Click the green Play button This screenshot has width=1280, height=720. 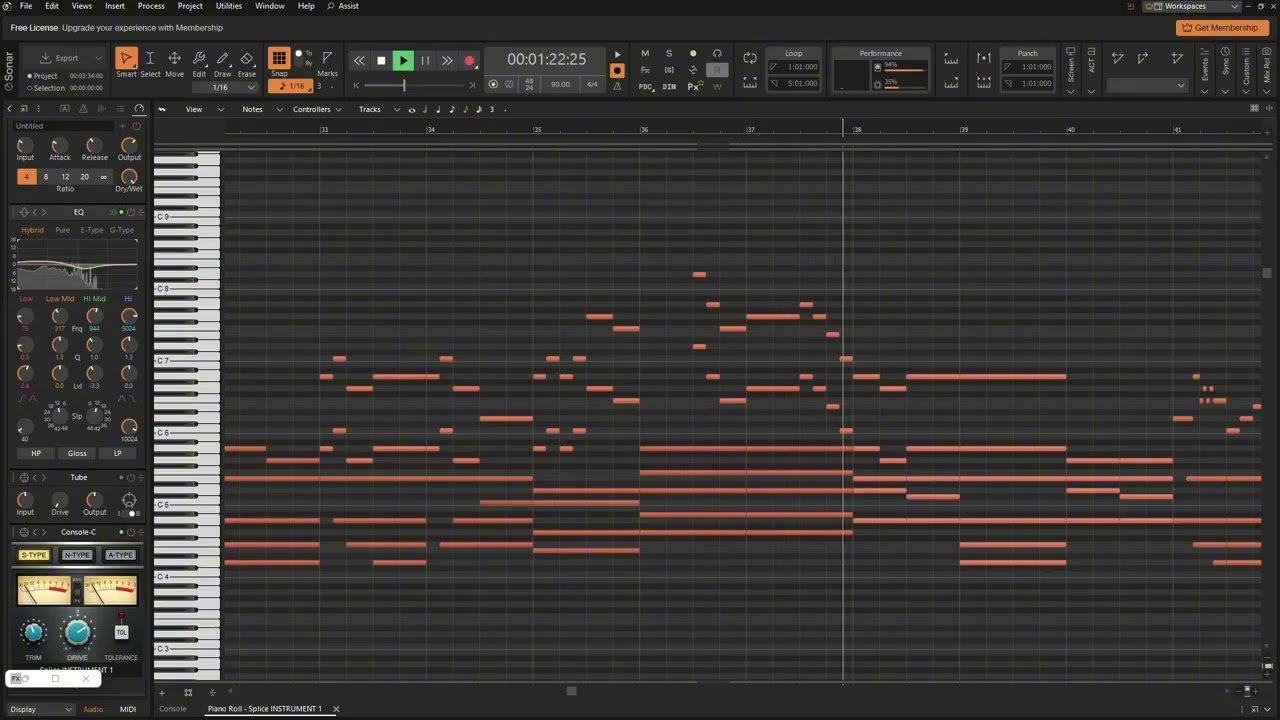[x=403, y=61]
